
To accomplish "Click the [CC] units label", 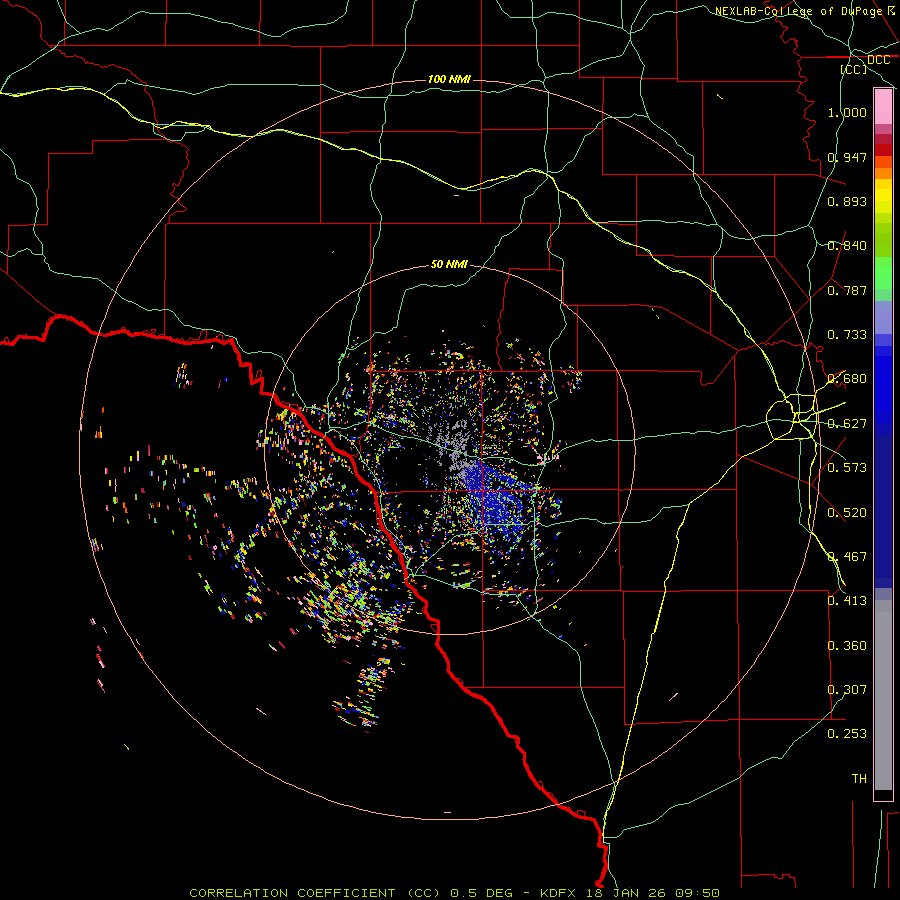I will click(854, 69).
